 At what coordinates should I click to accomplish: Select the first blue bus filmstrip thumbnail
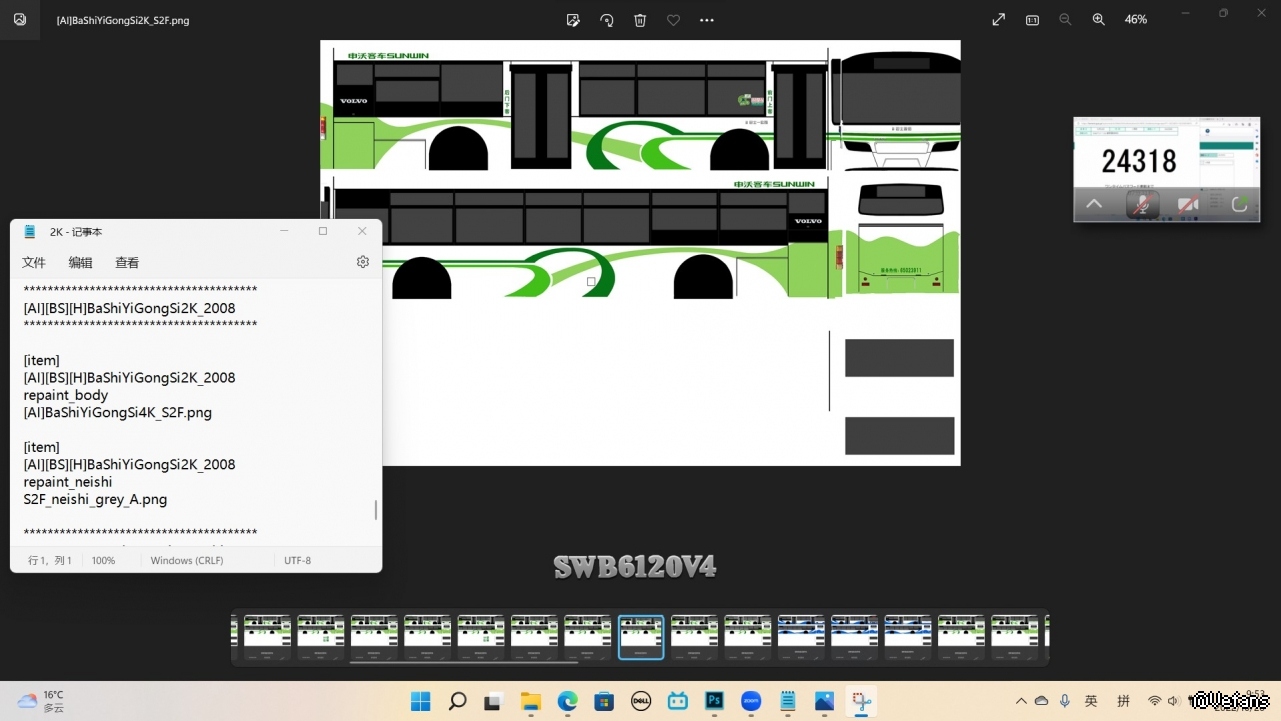pos(801,637)
